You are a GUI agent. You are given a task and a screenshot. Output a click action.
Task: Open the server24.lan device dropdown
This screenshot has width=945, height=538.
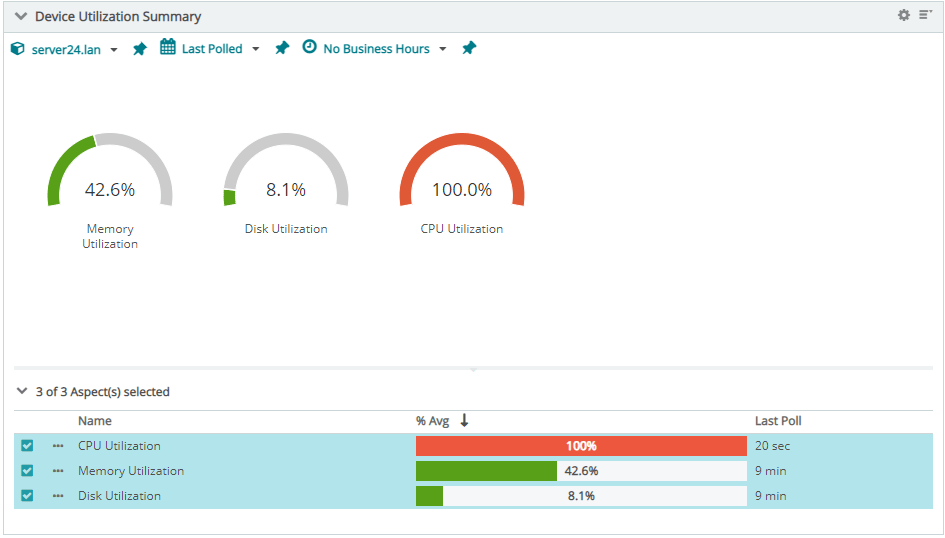pyautogui.click(x=65, y=49)
